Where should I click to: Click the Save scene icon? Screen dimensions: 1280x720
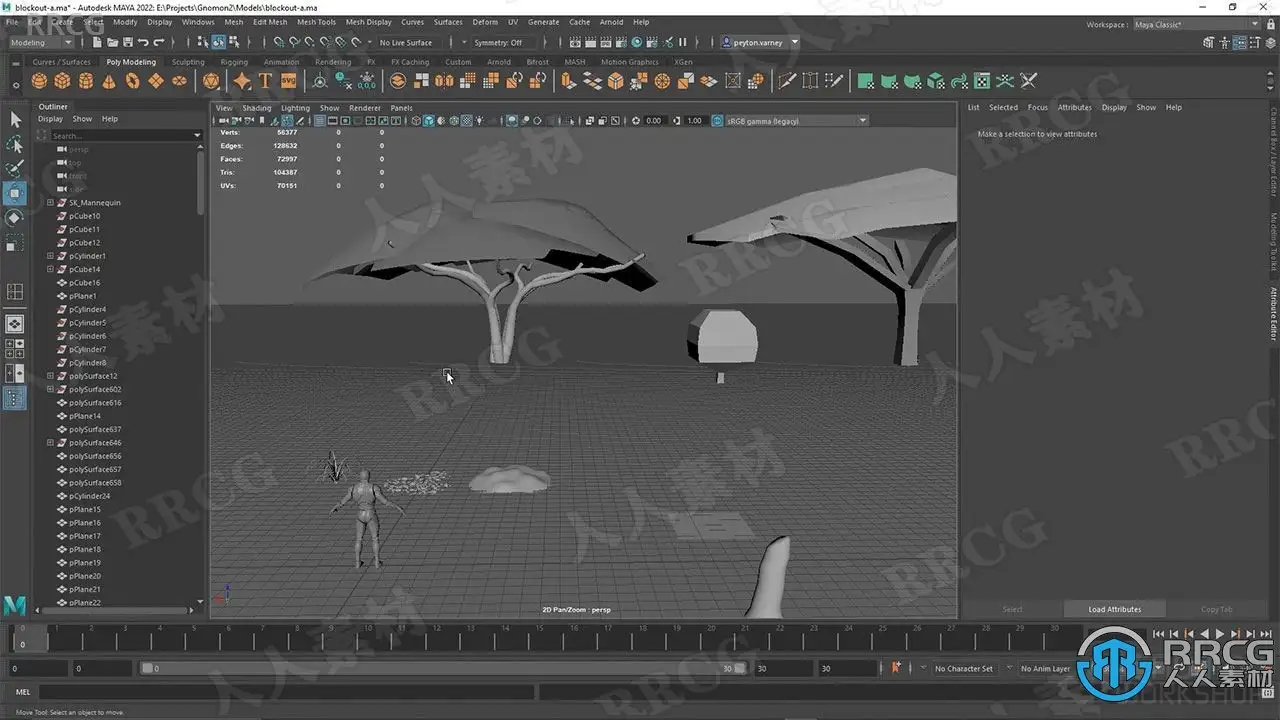128,42
